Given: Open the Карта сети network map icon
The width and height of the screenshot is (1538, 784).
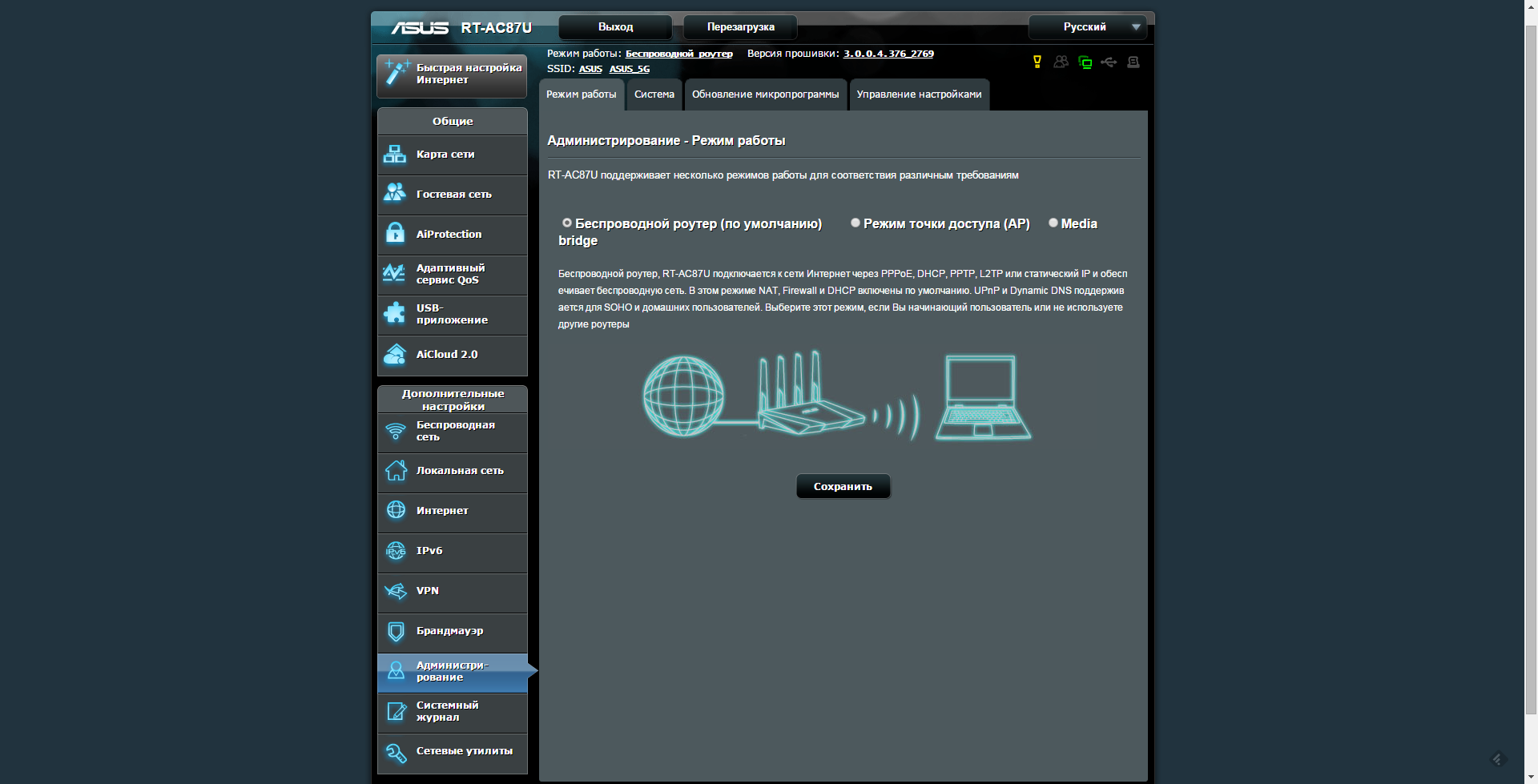Looking at the screenshot, I should 395,154.
